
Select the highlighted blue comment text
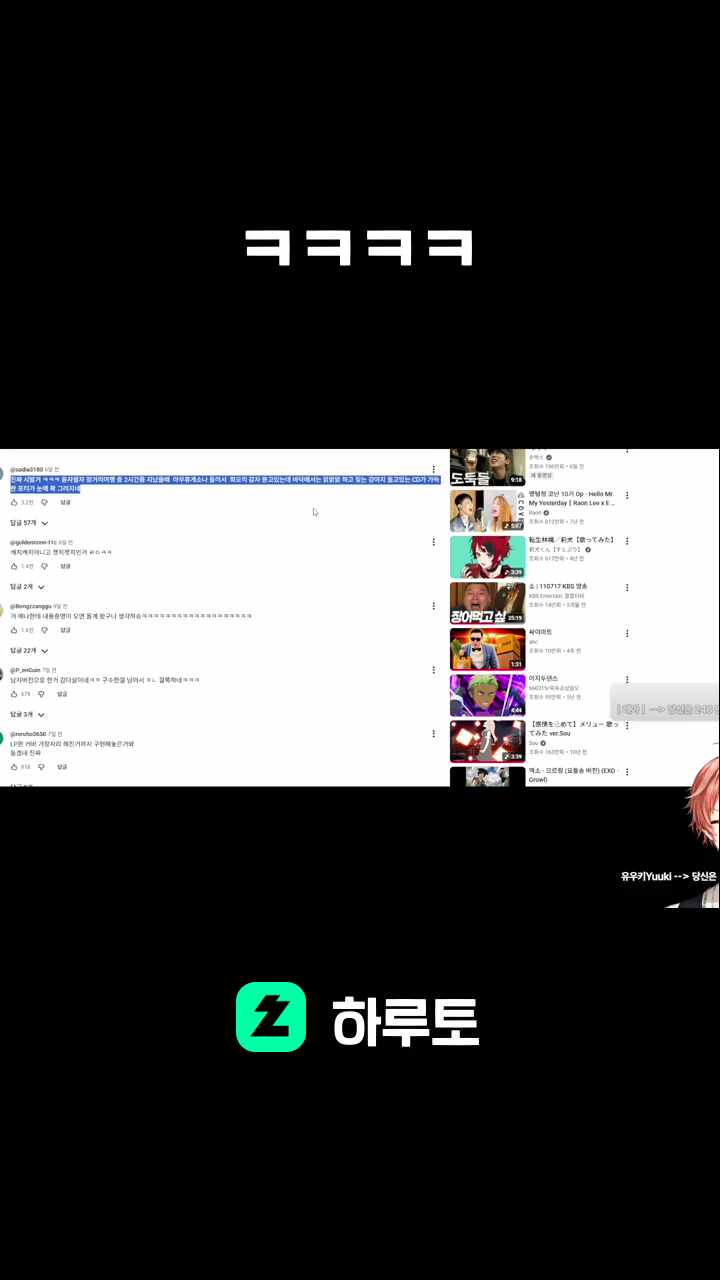pos(225,484)
